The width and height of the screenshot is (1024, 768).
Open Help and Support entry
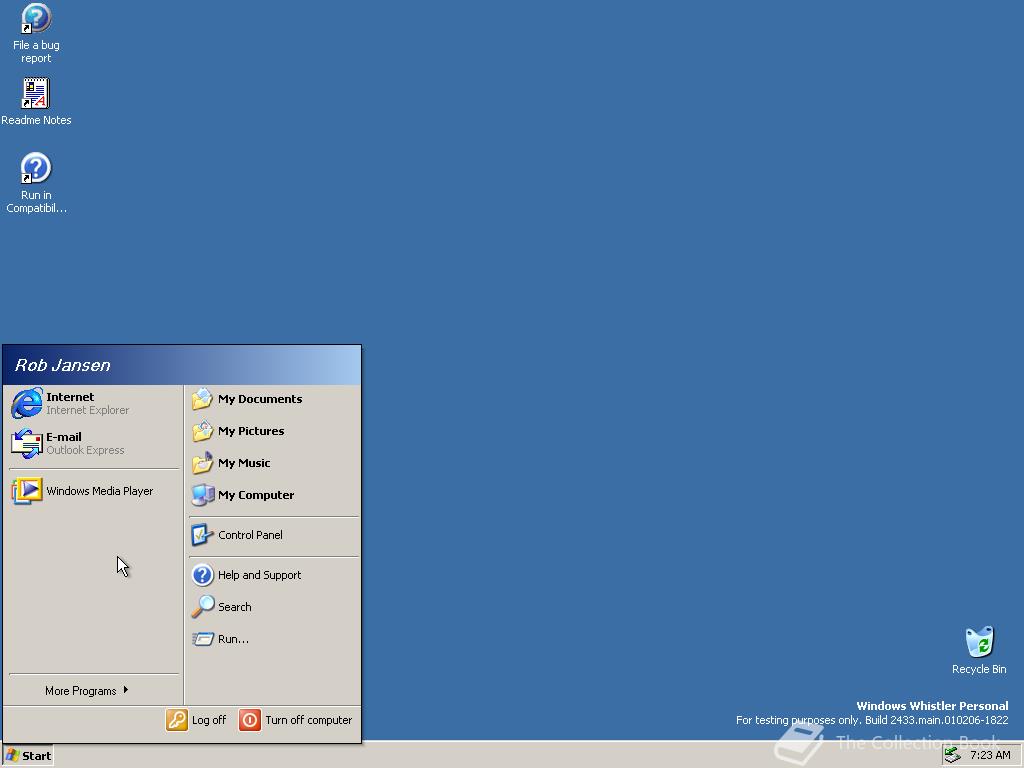point(274,575)
